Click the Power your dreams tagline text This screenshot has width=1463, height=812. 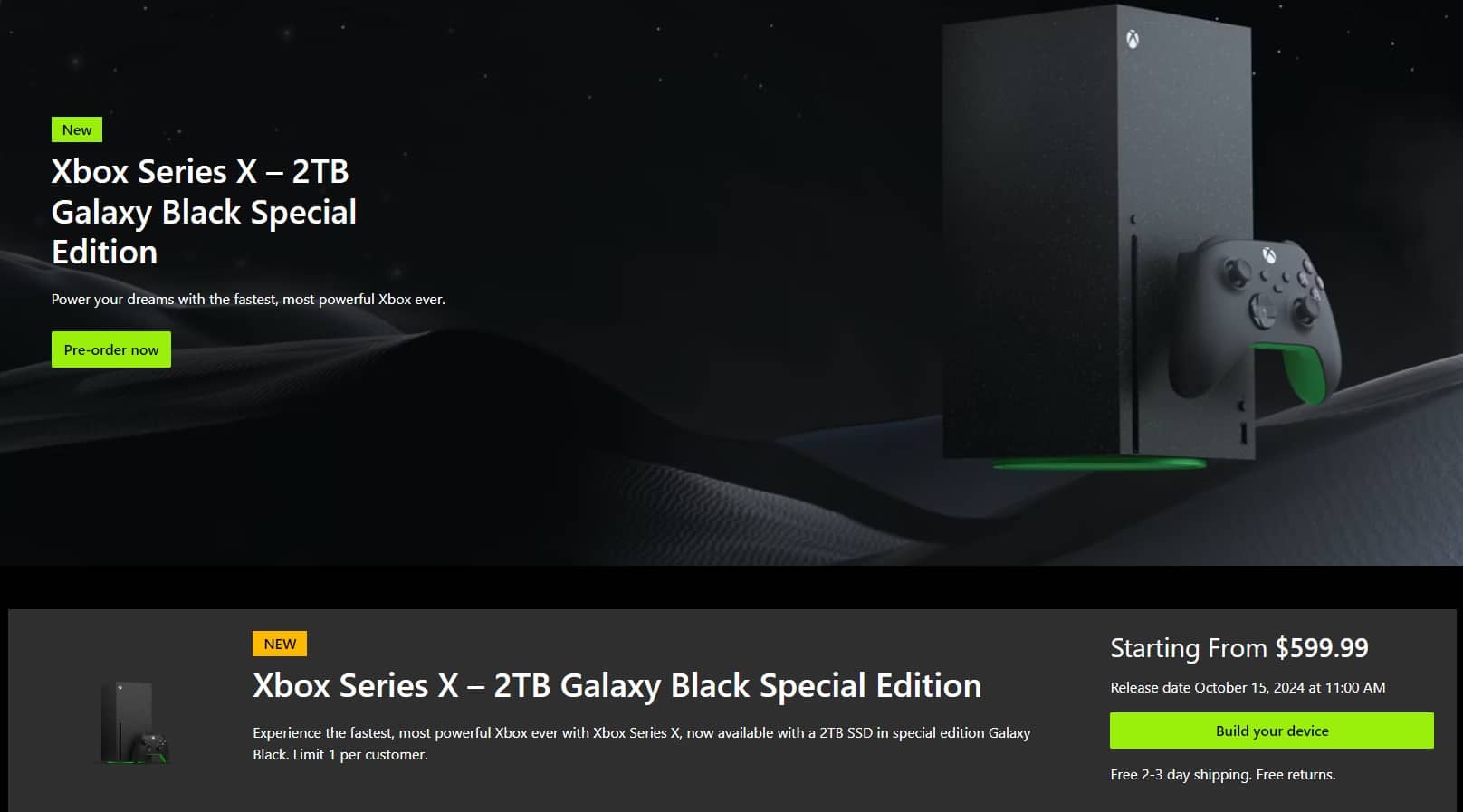(248, 299)
